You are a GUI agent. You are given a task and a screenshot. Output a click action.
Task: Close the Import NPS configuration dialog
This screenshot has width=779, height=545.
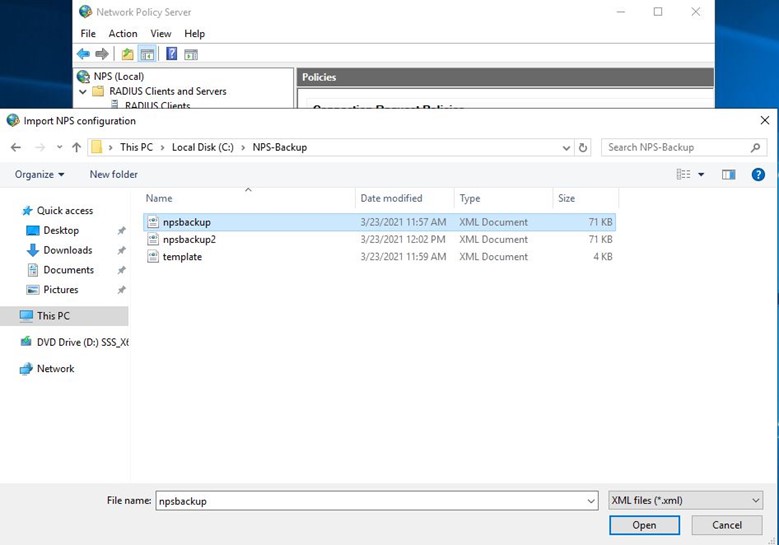point(765,120)
